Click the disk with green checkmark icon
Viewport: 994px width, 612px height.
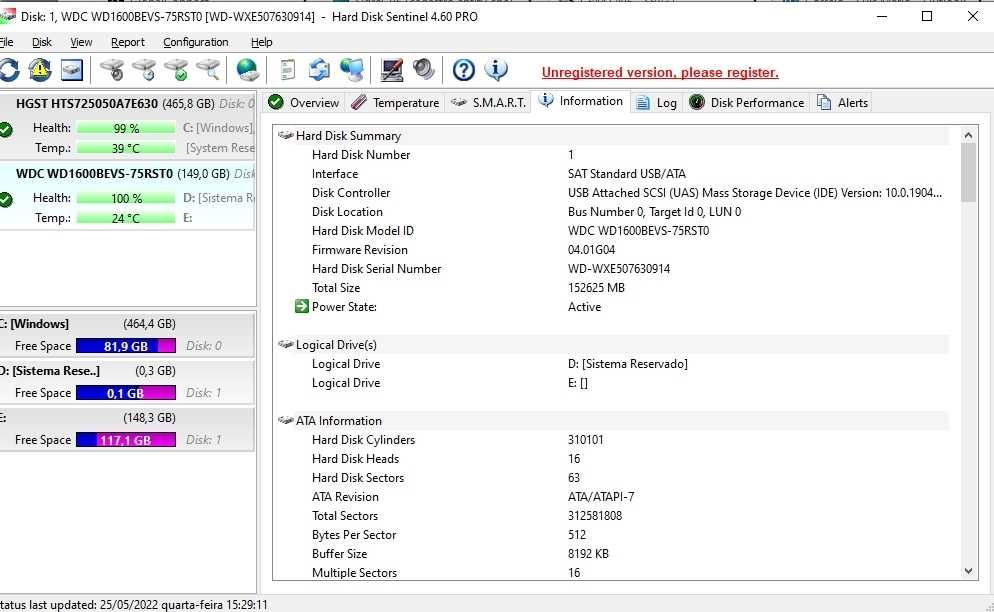point(176,70)
